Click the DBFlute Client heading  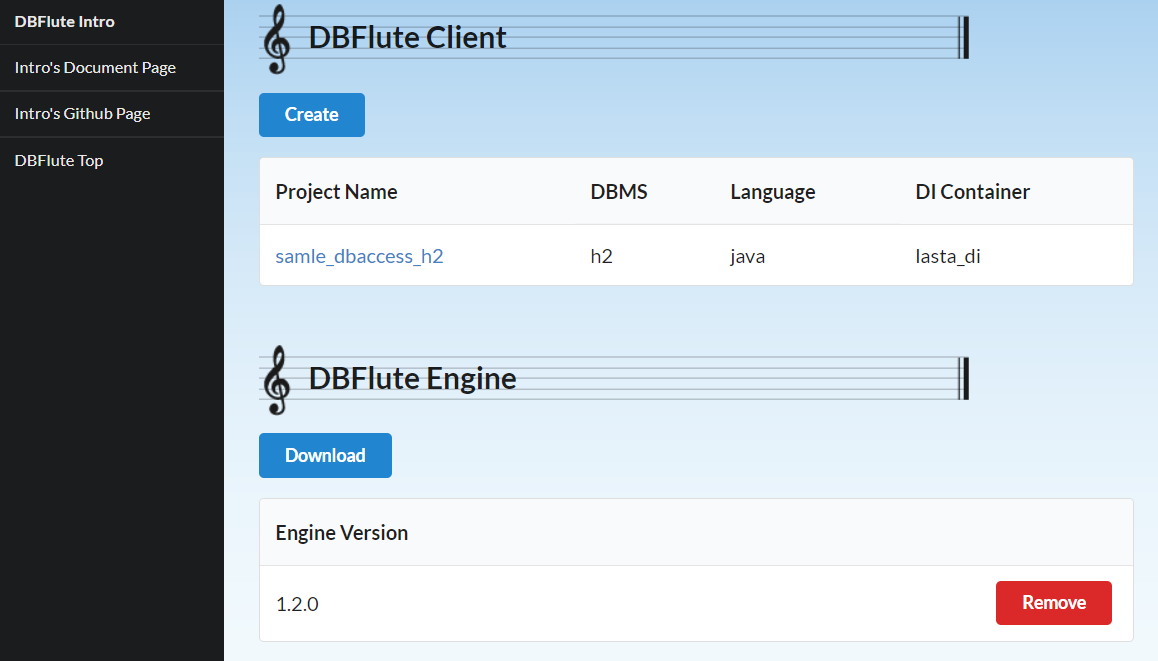point(407,37)
